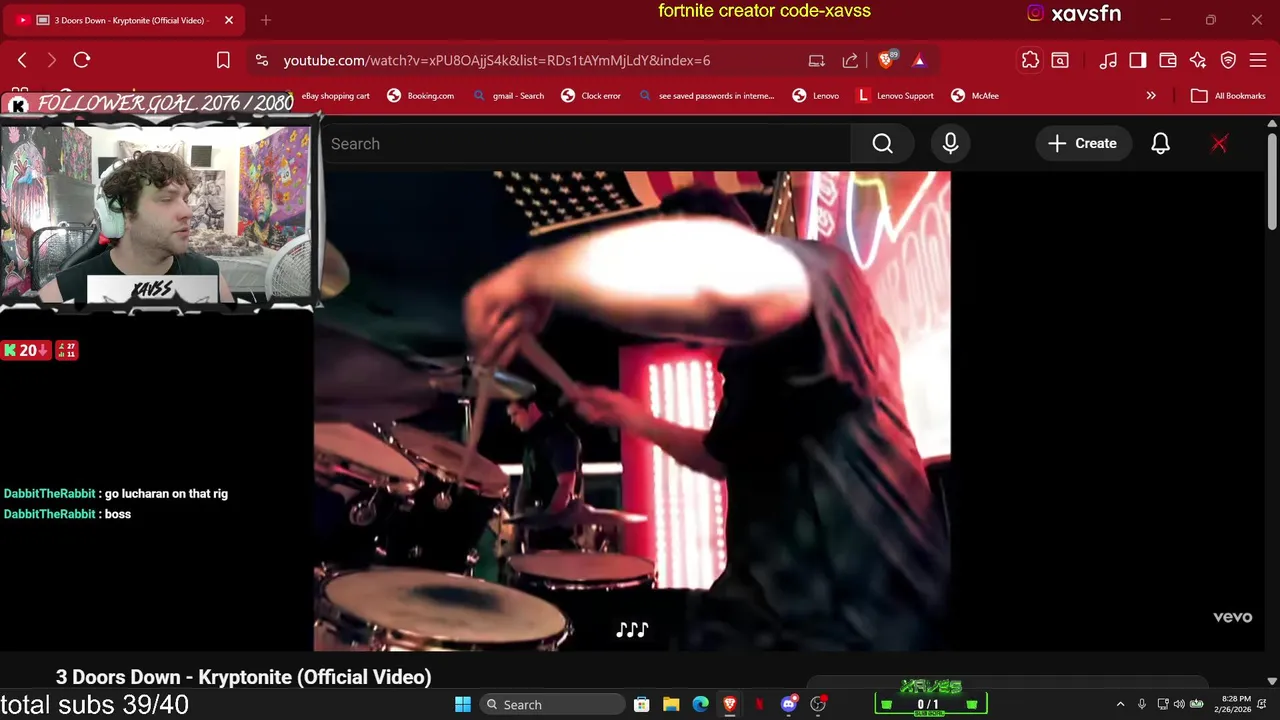
Task: Open the tab search icon in the toolbar
Action: [1060, 60]
